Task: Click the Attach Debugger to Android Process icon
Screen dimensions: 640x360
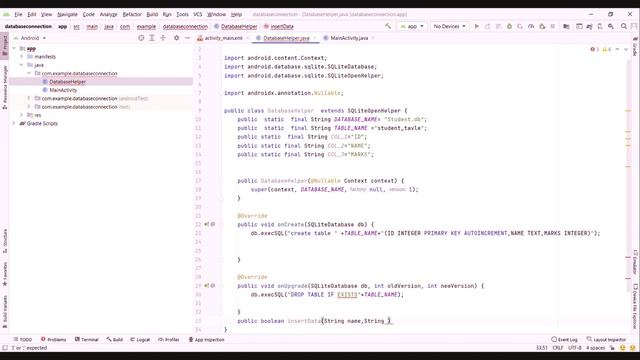Action: coord(542,26)
